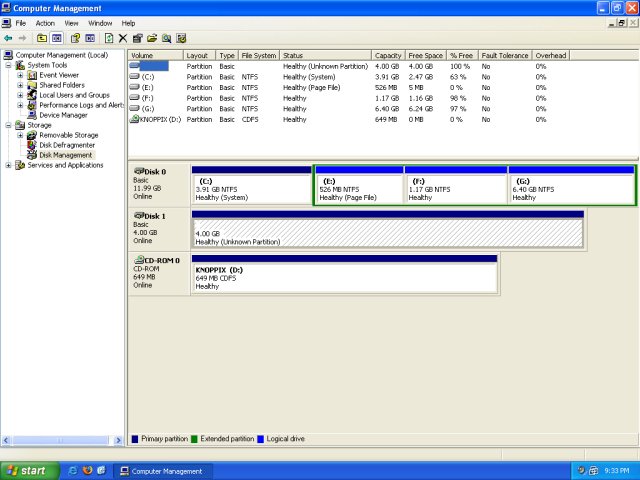Screen dimensions: 640x480
Task: Open the View menu
Action: 71,22
